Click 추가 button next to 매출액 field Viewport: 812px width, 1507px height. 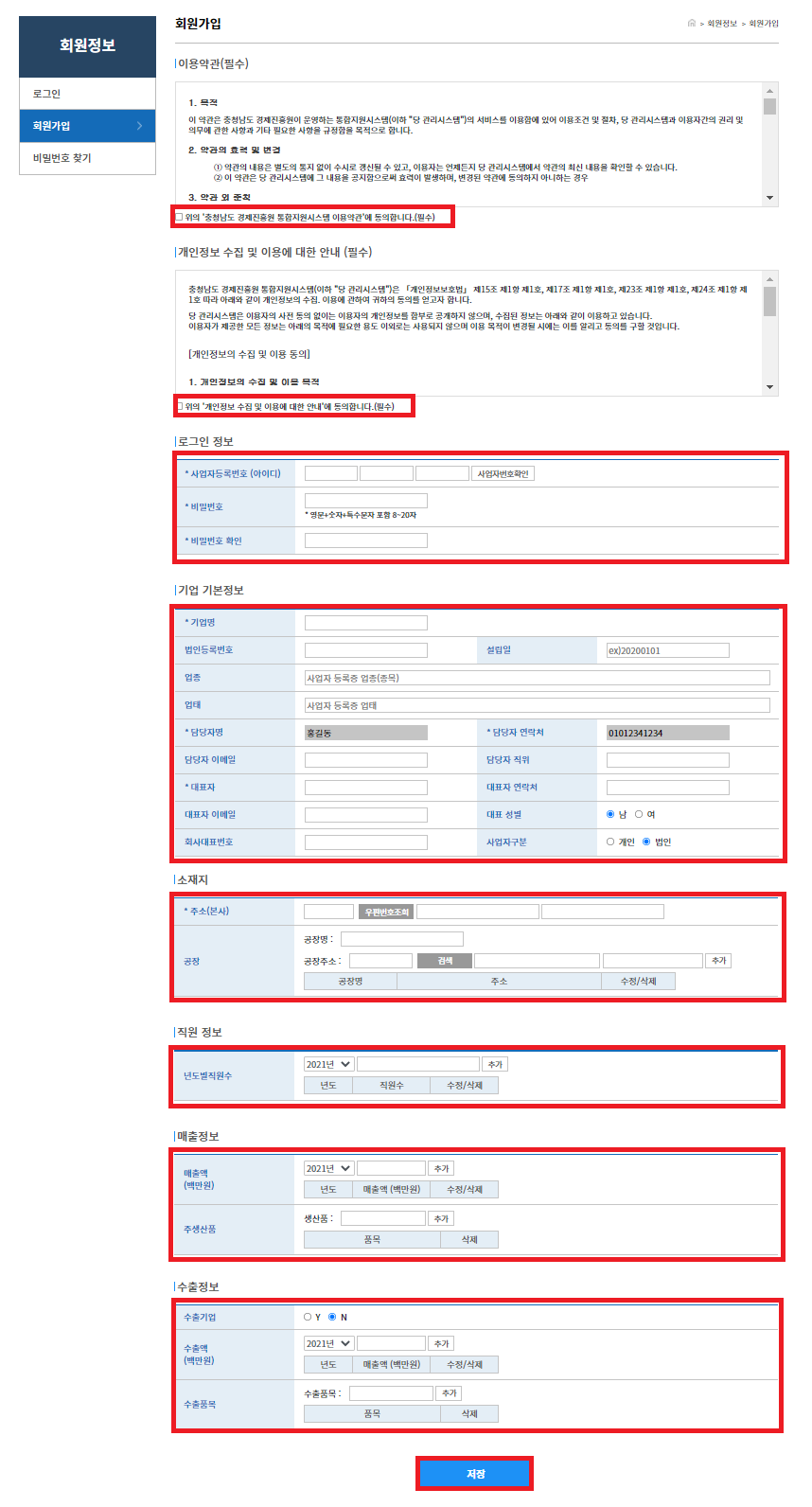(x=441, y=1168)
